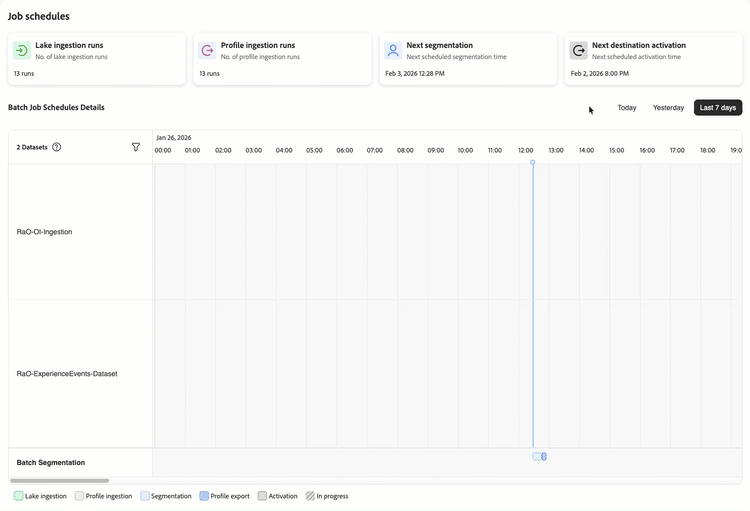Viewport: 750px width, 511px height.
Task: Click the Profile ingestion legend swatch
Action: click(79, 496)
